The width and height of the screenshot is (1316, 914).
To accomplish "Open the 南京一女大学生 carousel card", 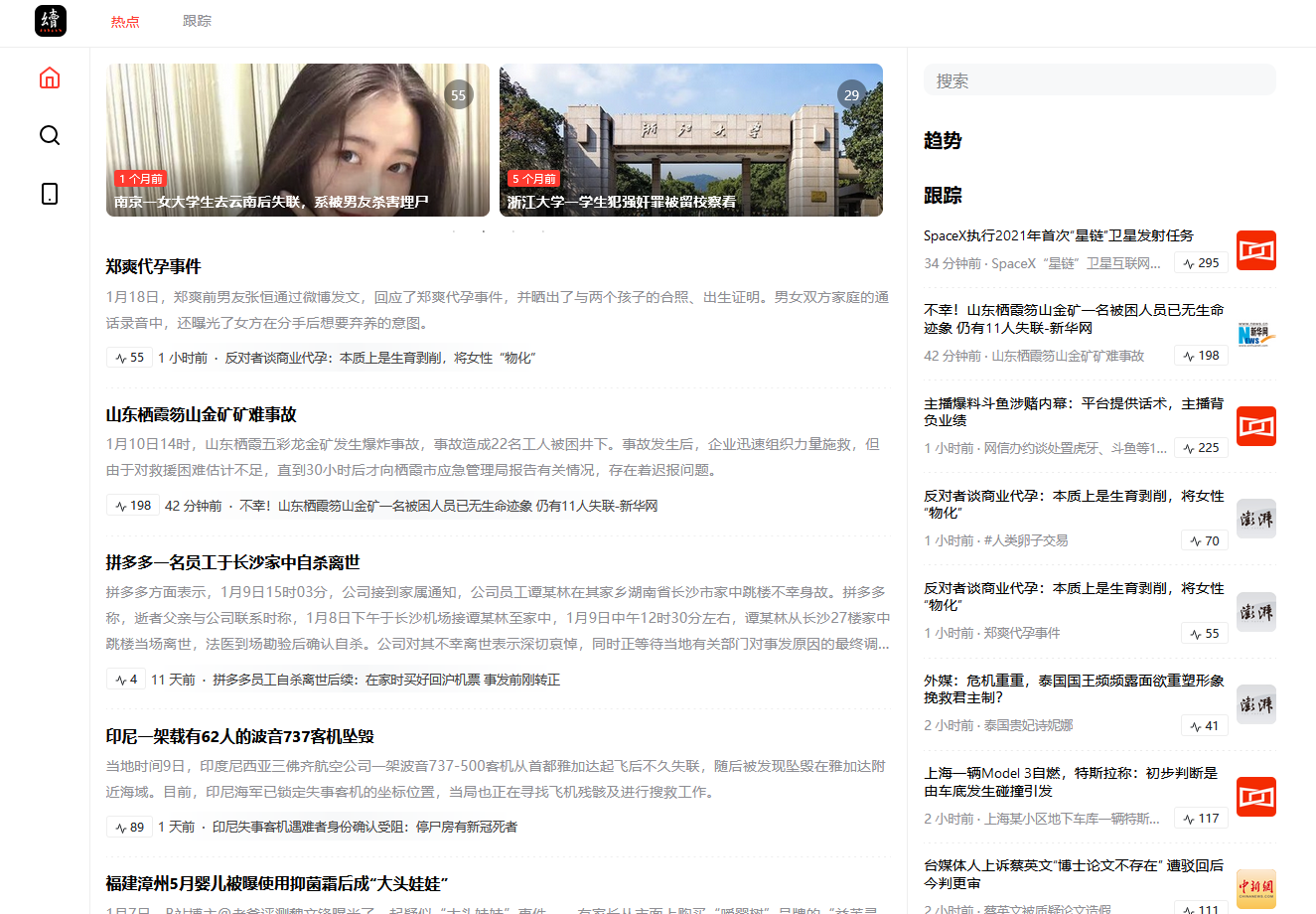I will [x=298, y=140].
